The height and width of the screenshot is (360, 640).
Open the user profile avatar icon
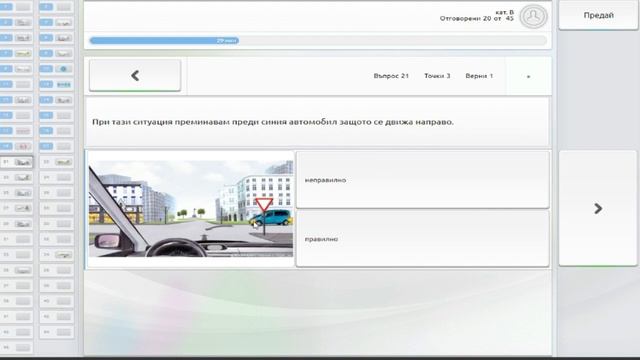[533, 16]
